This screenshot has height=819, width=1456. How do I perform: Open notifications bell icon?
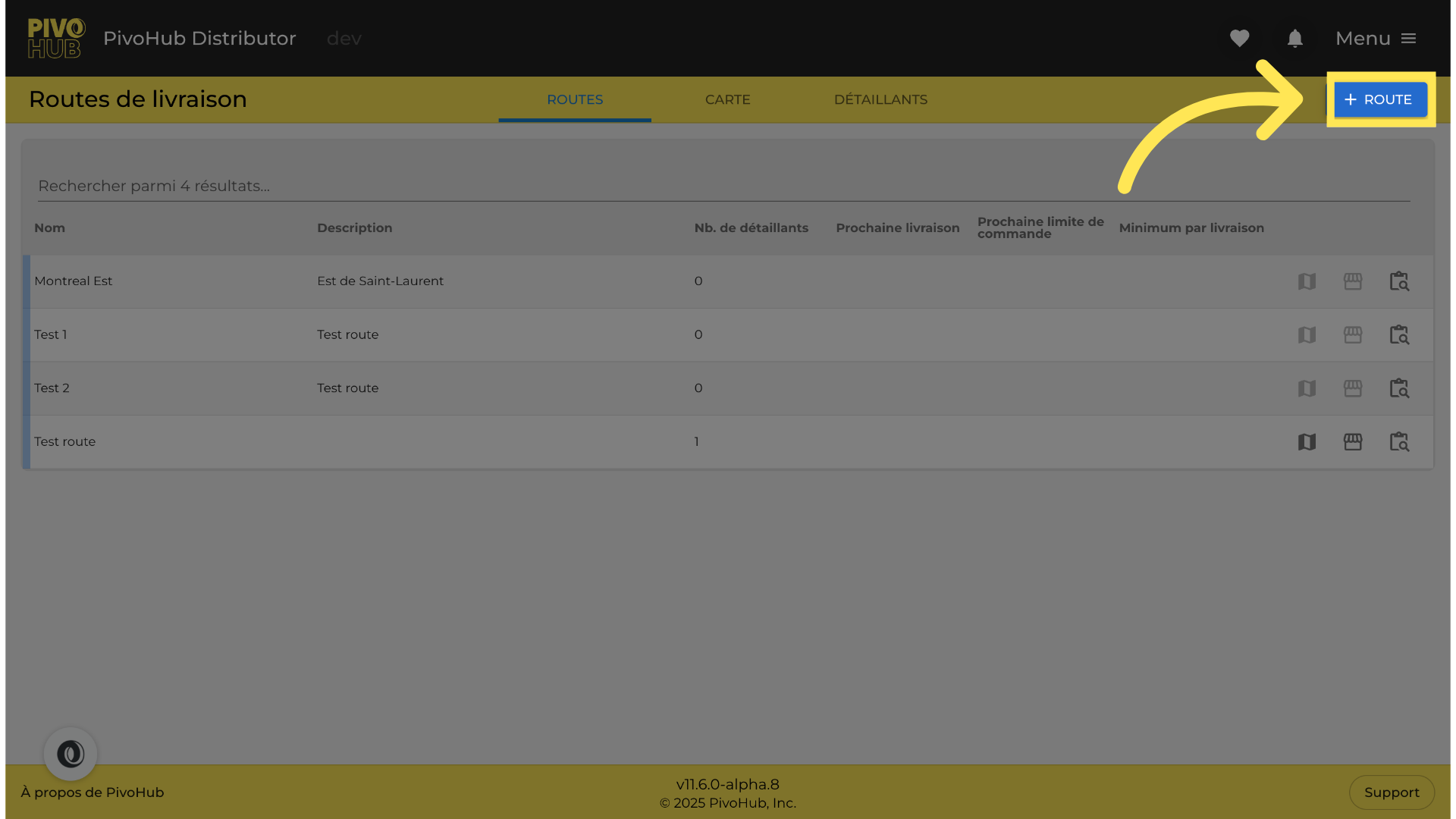click(1294, 38)
